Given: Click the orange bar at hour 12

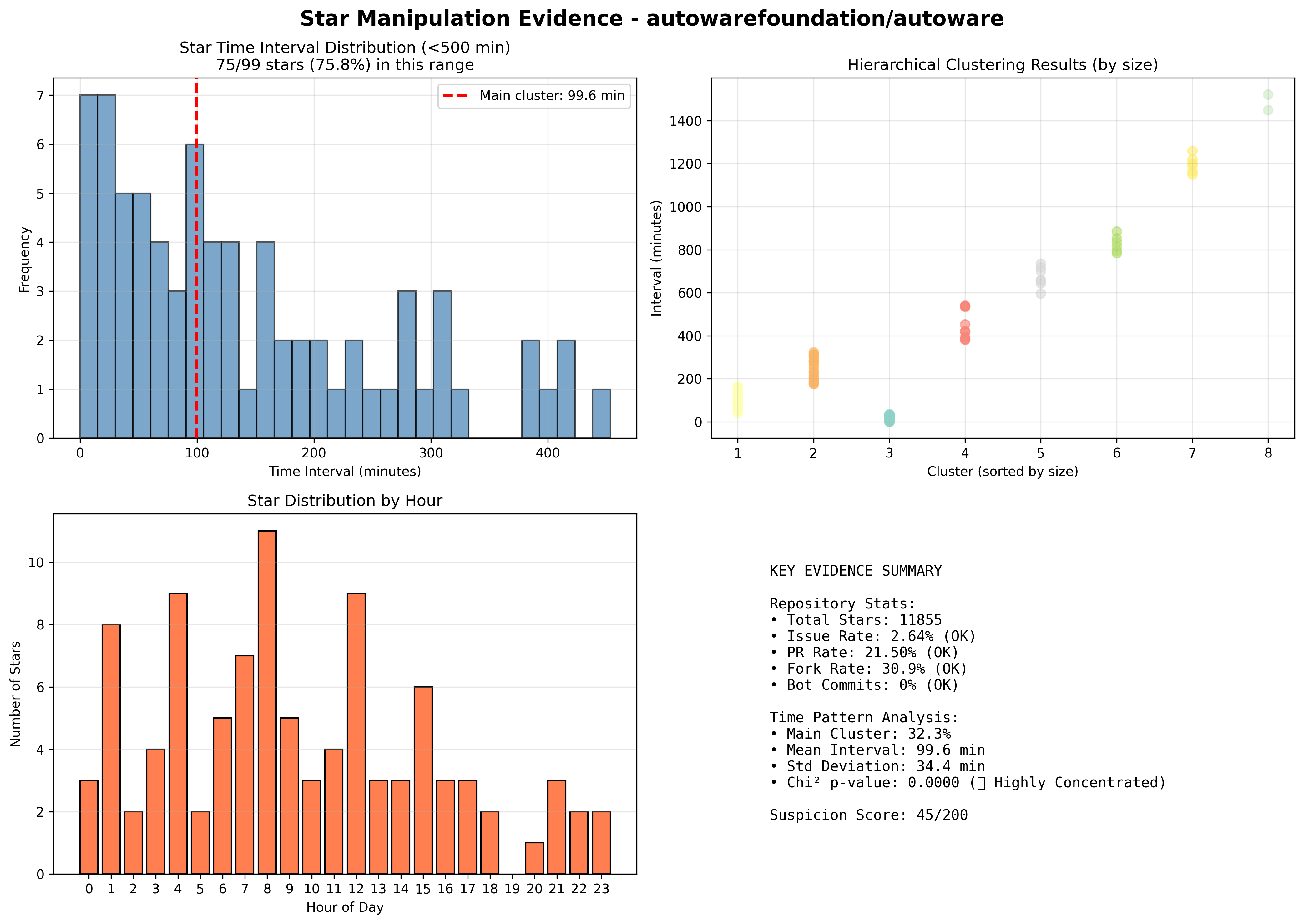Looking at the screenshot, I should 356,733.
